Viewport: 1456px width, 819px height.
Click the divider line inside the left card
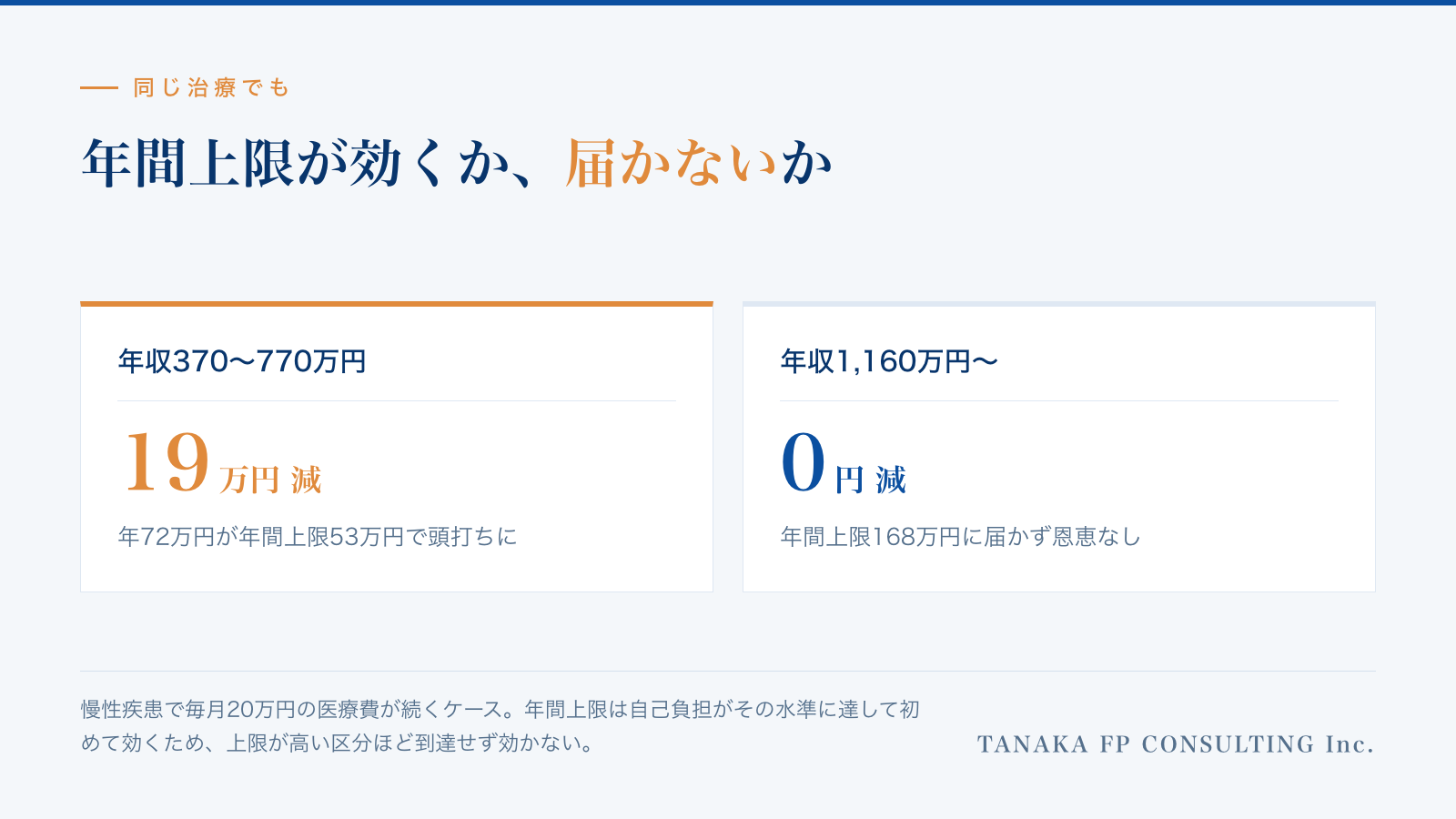coord(397,400)
